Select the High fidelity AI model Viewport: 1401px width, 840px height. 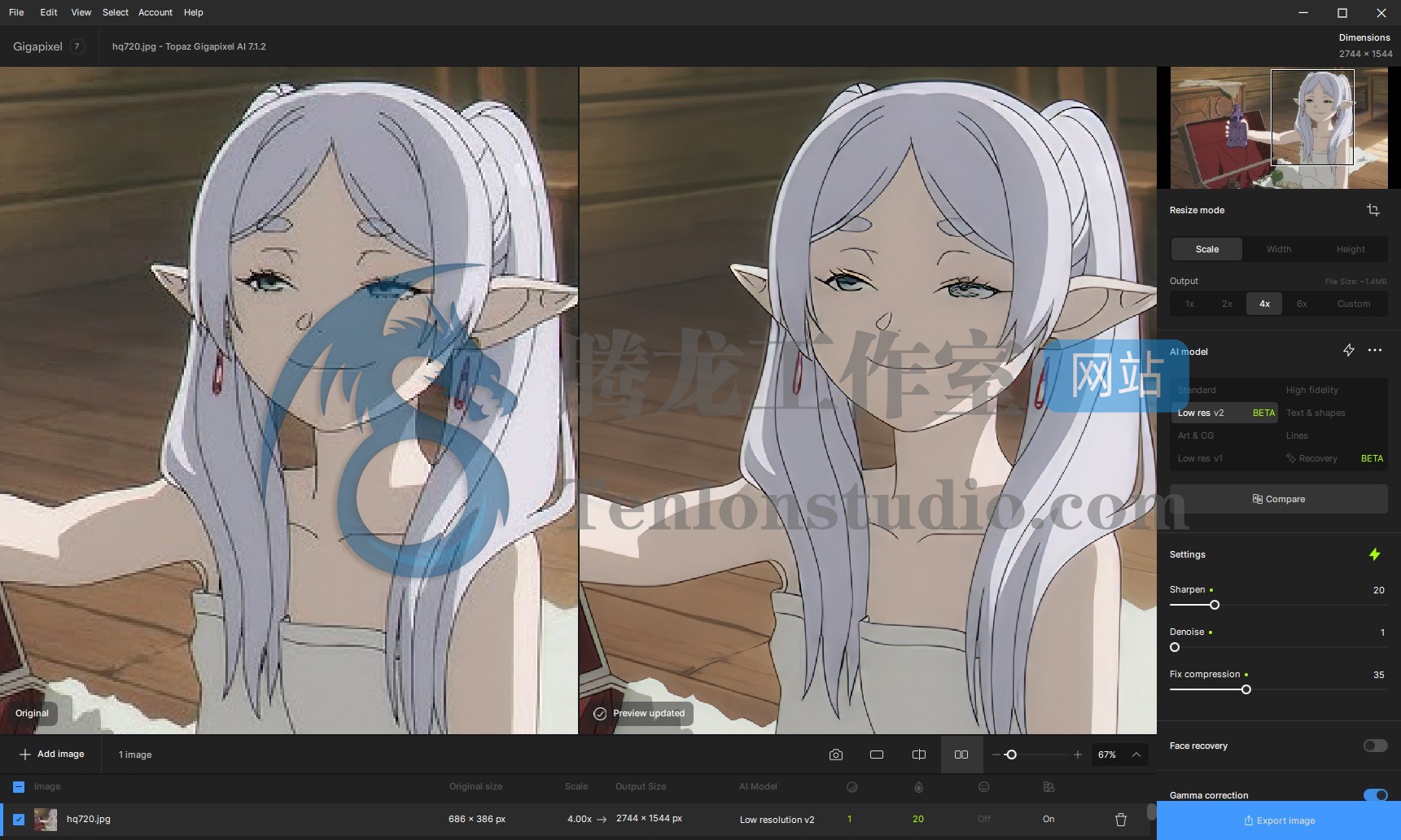pyautogui.click(x=1333, y=390)
